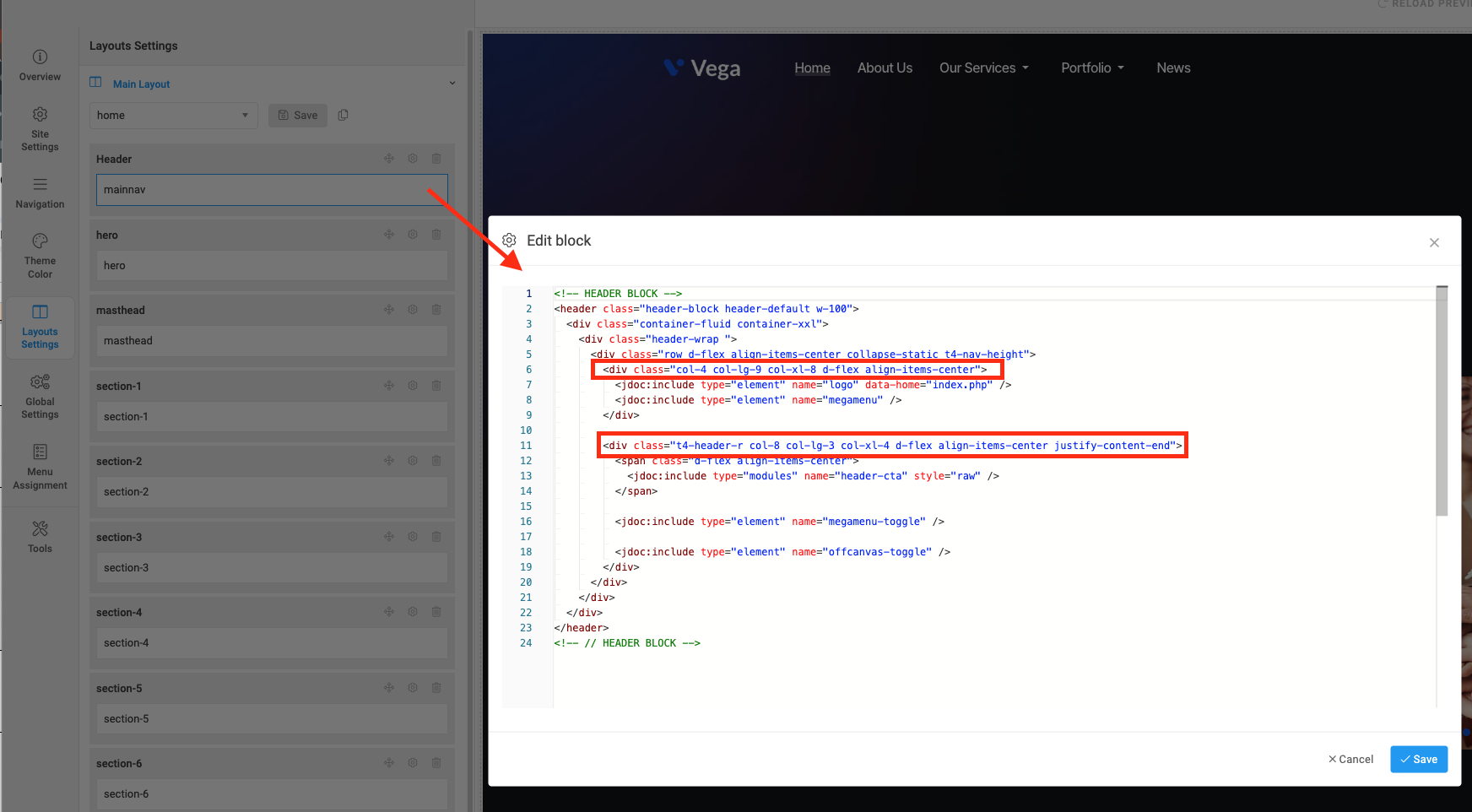Open settings gear of section-3

coord(413,537)
